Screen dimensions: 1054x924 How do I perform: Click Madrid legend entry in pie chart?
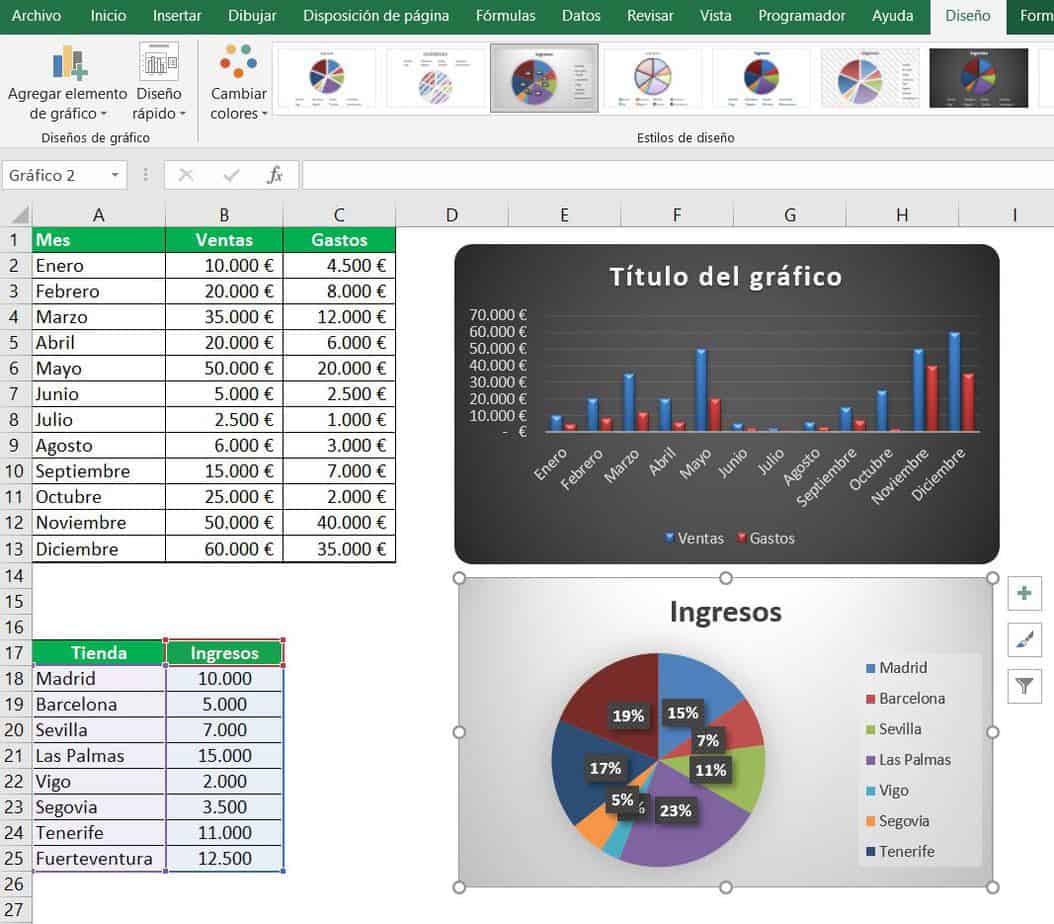pyautogui.click(x=897, y=668)
